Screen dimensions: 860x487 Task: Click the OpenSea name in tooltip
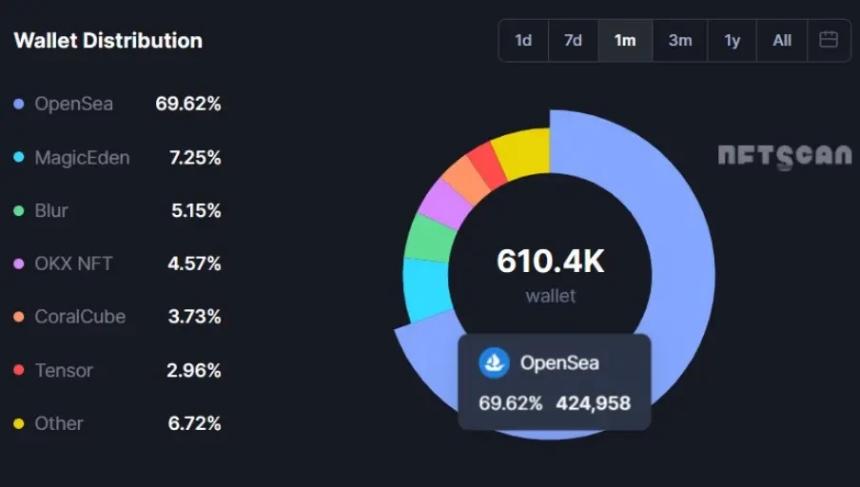pos(559,363)
